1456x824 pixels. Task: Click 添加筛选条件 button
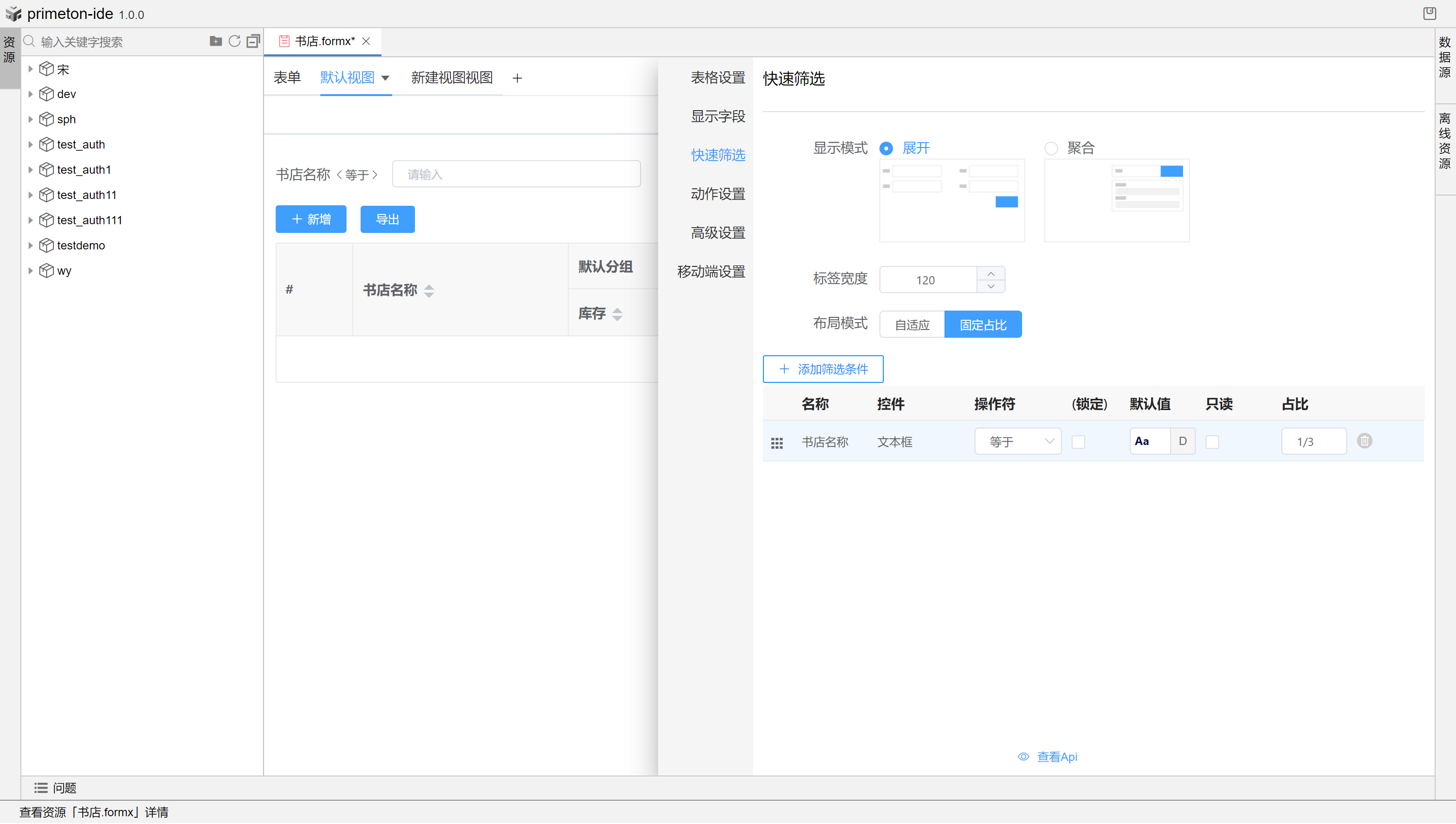point(823,369)
